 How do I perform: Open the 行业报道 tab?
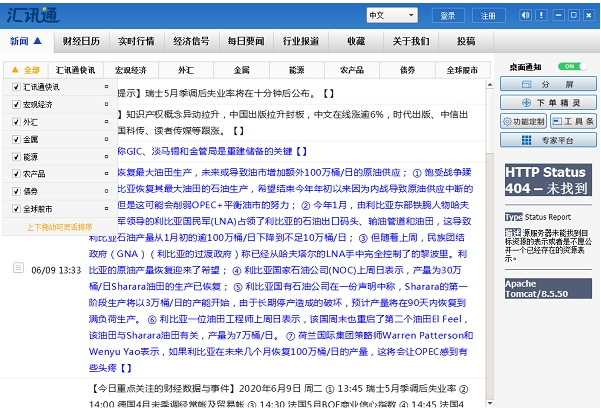[x=301, y=41]
